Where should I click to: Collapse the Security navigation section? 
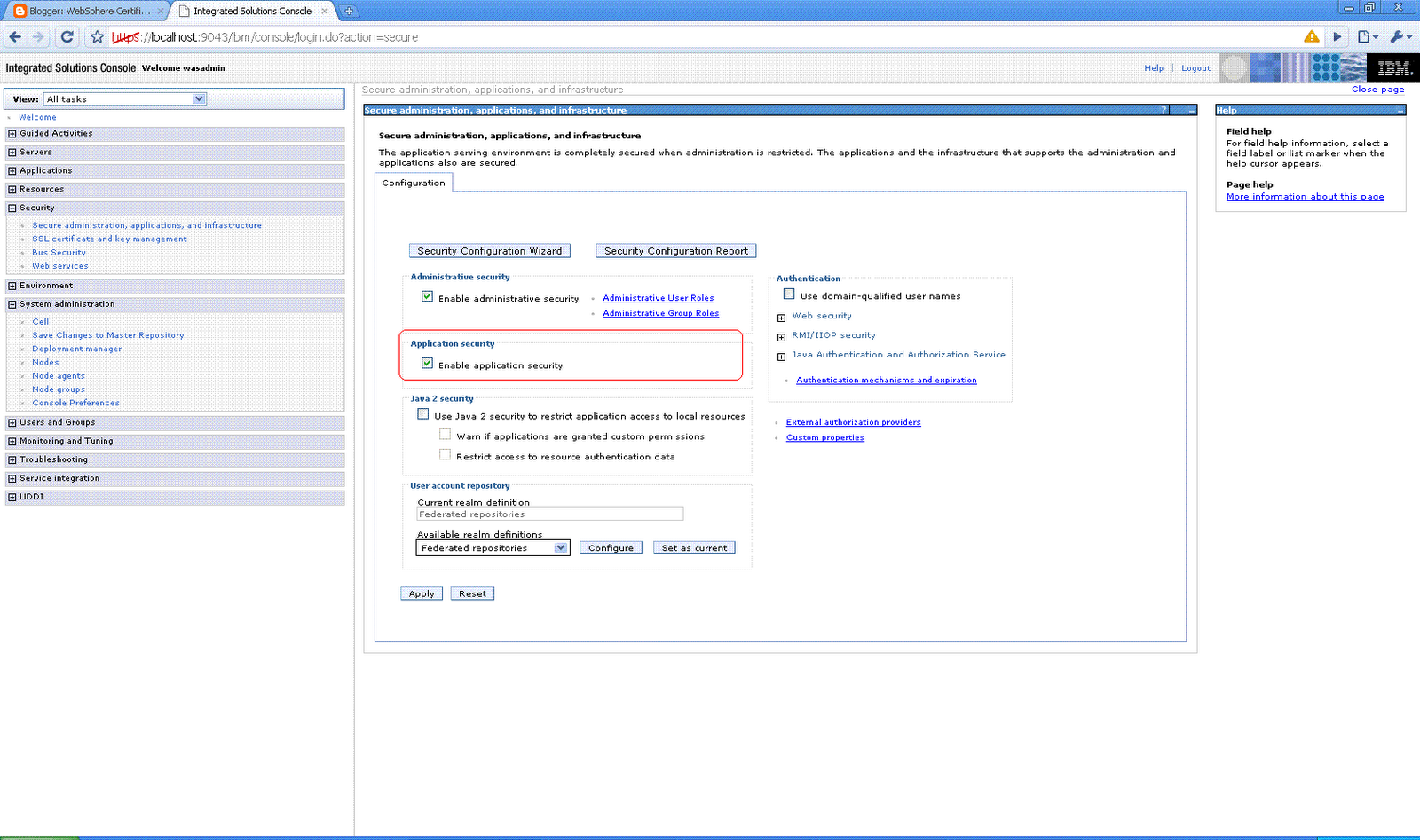click(x=12, y=208)
